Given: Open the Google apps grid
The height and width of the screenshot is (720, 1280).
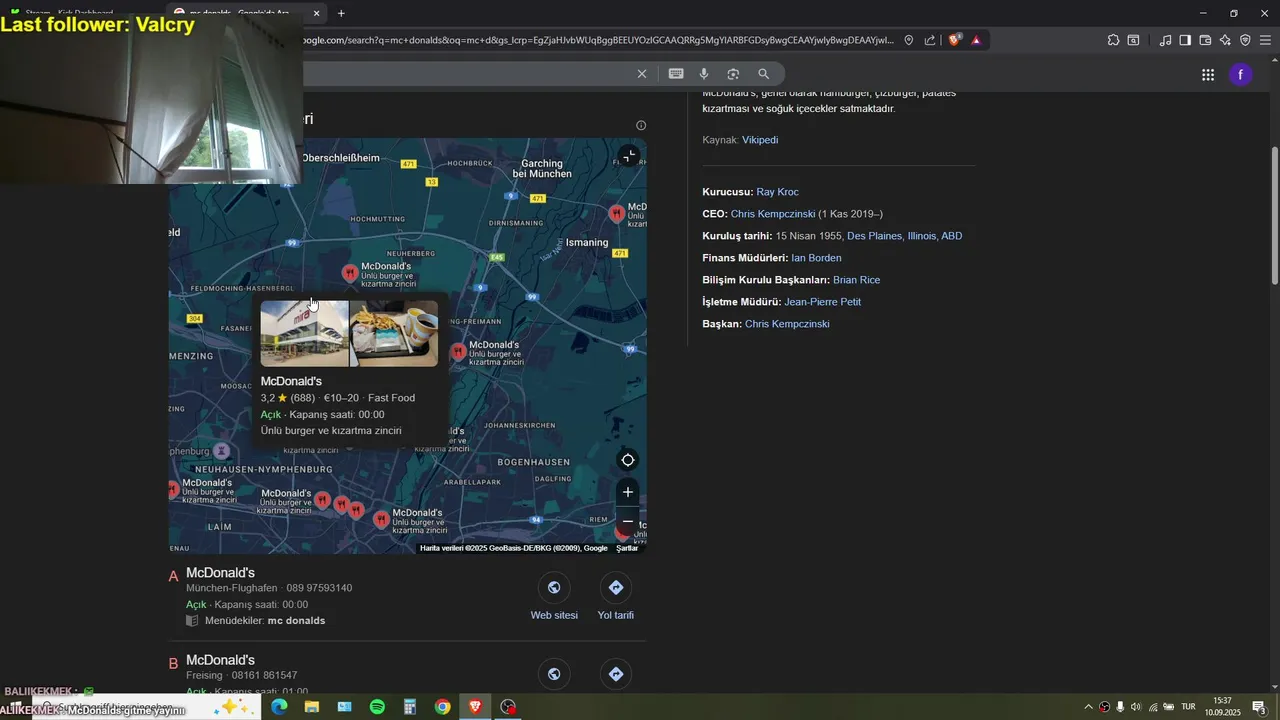Looking at the screenshot, I should [1208, 75].
